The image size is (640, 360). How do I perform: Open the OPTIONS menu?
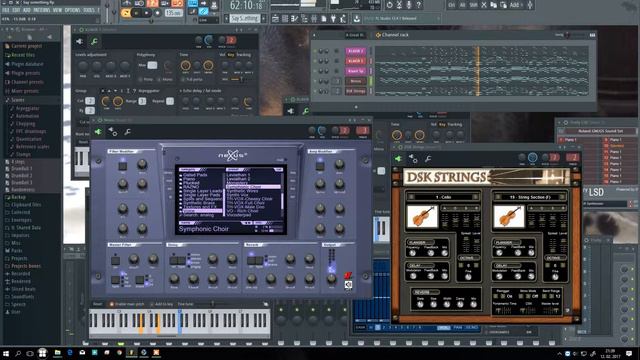(73, 10)
